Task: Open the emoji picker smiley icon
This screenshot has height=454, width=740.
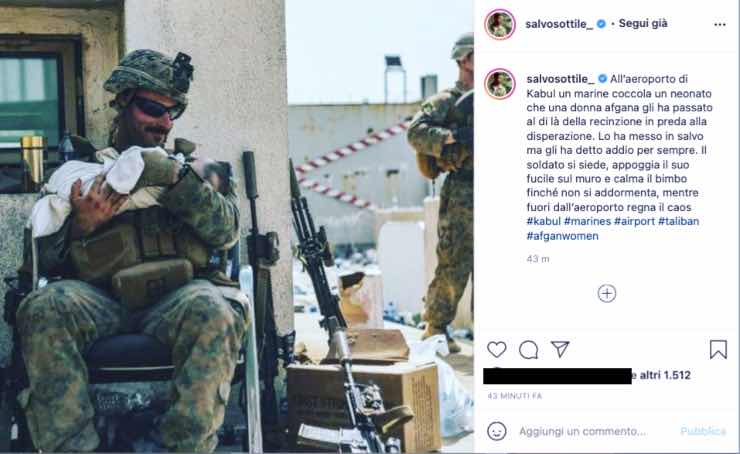Action: point(496,431)
